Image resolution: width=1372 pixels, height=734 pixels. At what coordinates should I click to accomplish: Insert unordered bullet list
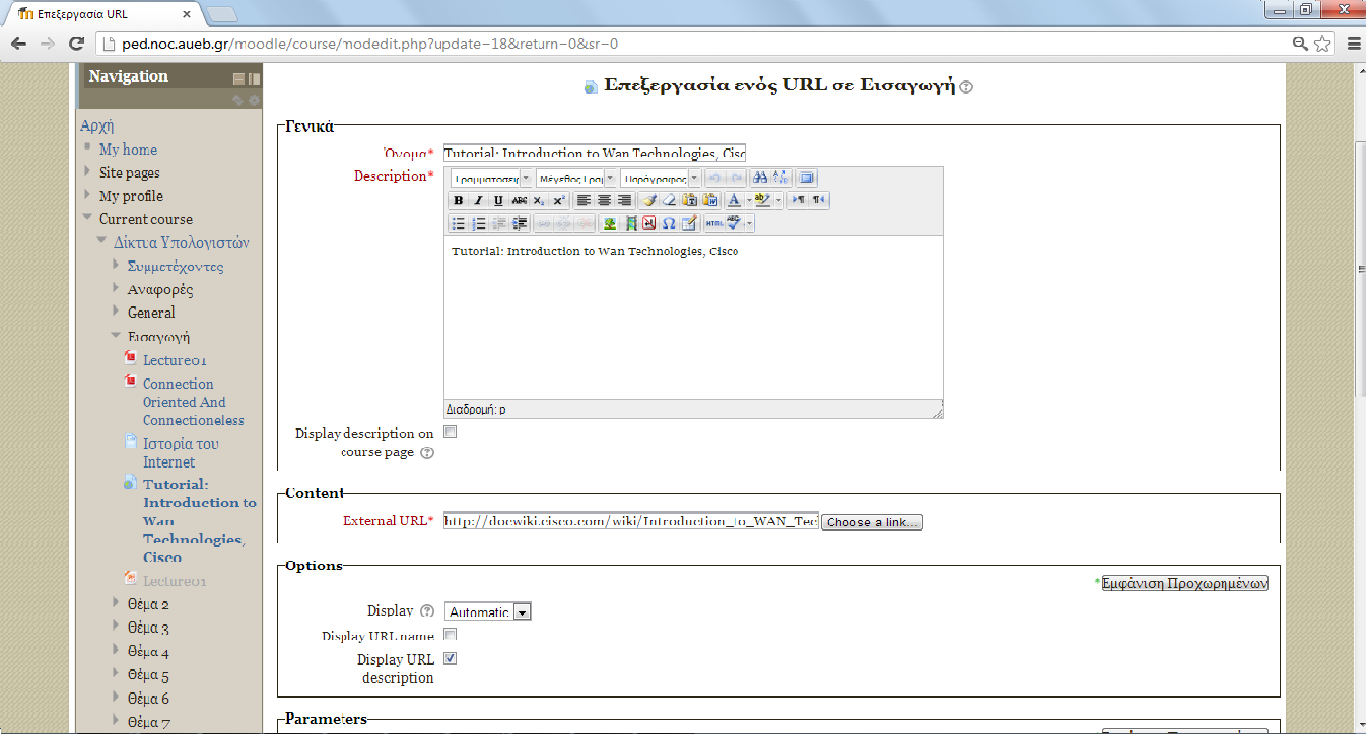pos(459,223)
